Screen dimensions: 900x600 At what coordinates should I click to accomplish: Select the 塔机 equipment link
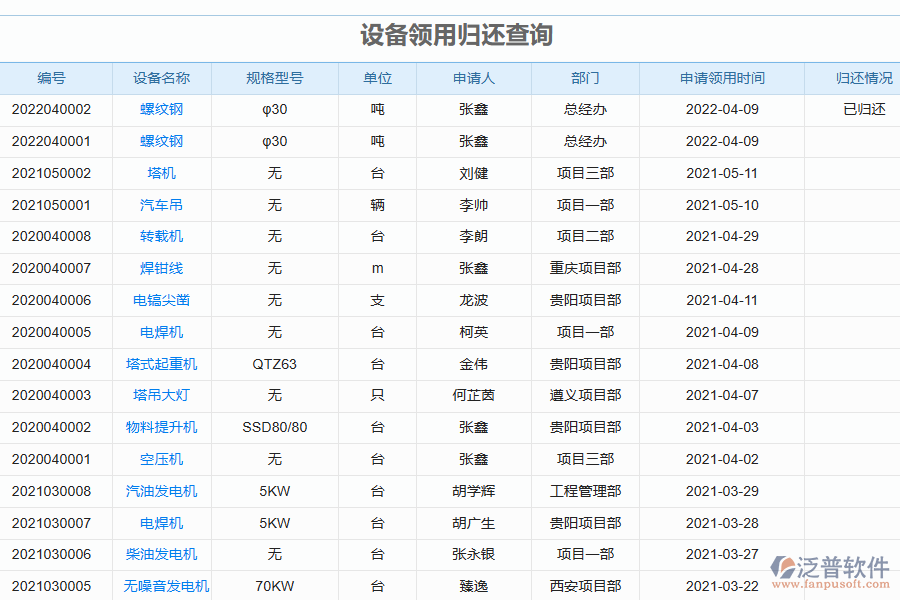click(163, 173)
